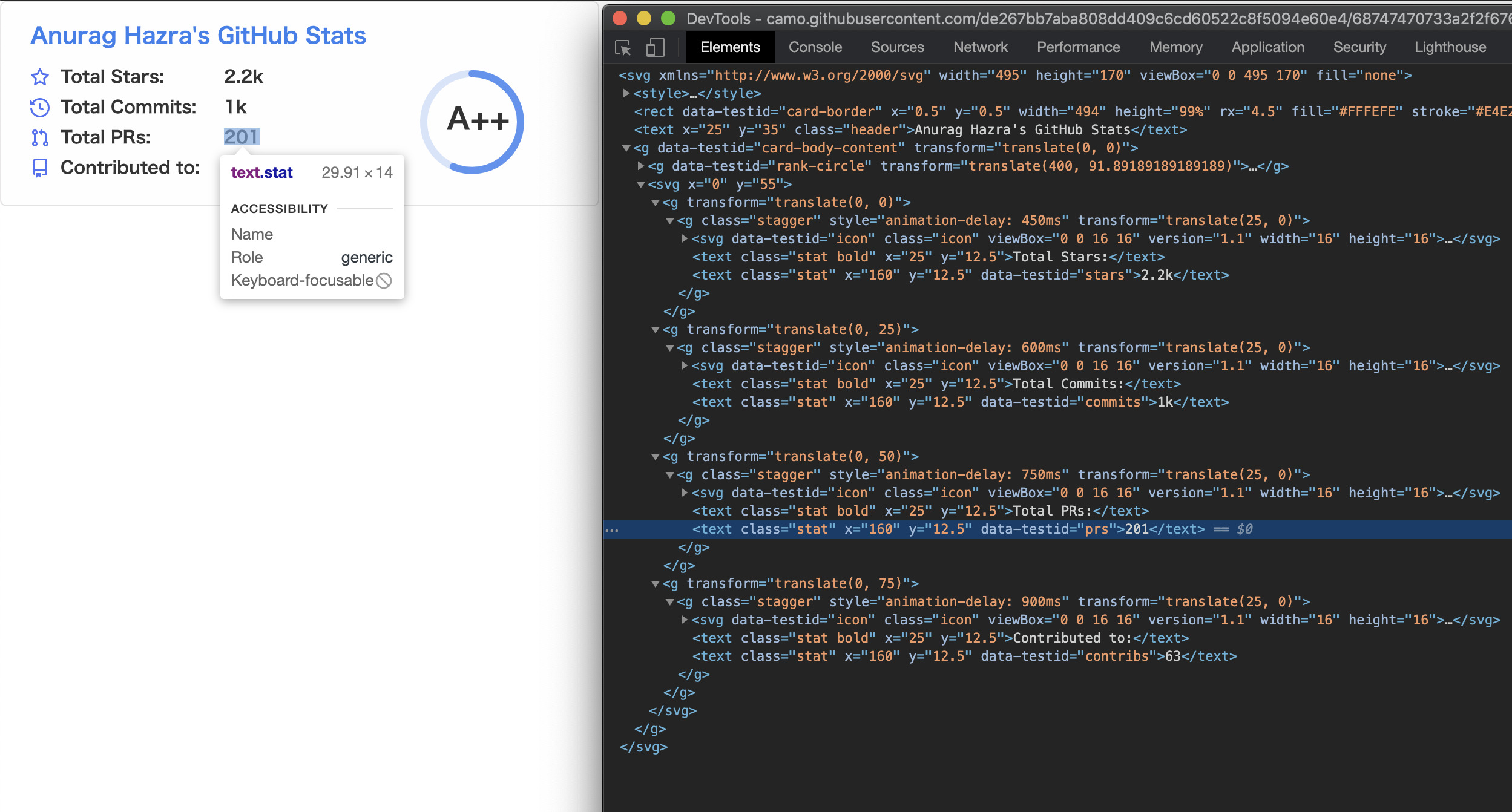
Task: Click the three dots beside selected prs row
Action: (612, 530)
